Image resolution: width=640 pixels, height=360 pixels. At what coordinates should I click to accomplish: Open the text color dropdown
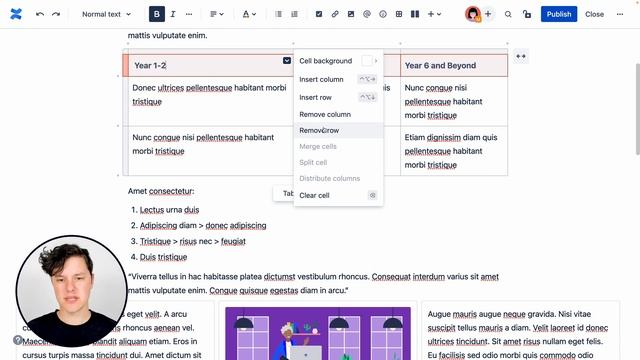(x=249, y=14)
